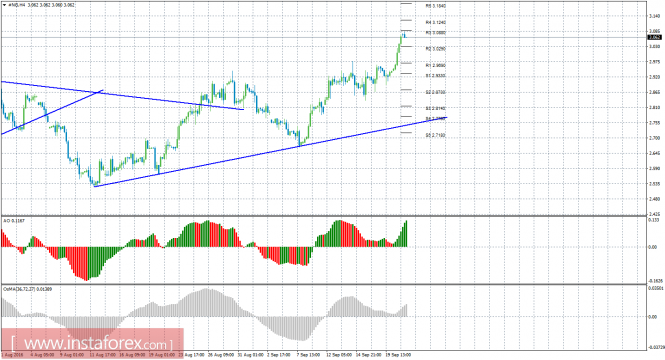Select the S3 2.8140 pivot level label

pyautogui.click(x=436, y=109)
